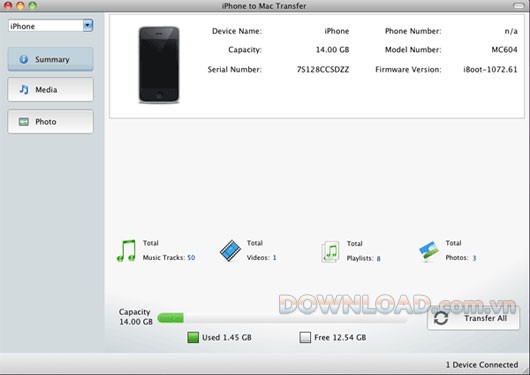Click the Phone Number n/a value
Image resolution: width=530 pixels, height=375 pixels.
(511, 31)
